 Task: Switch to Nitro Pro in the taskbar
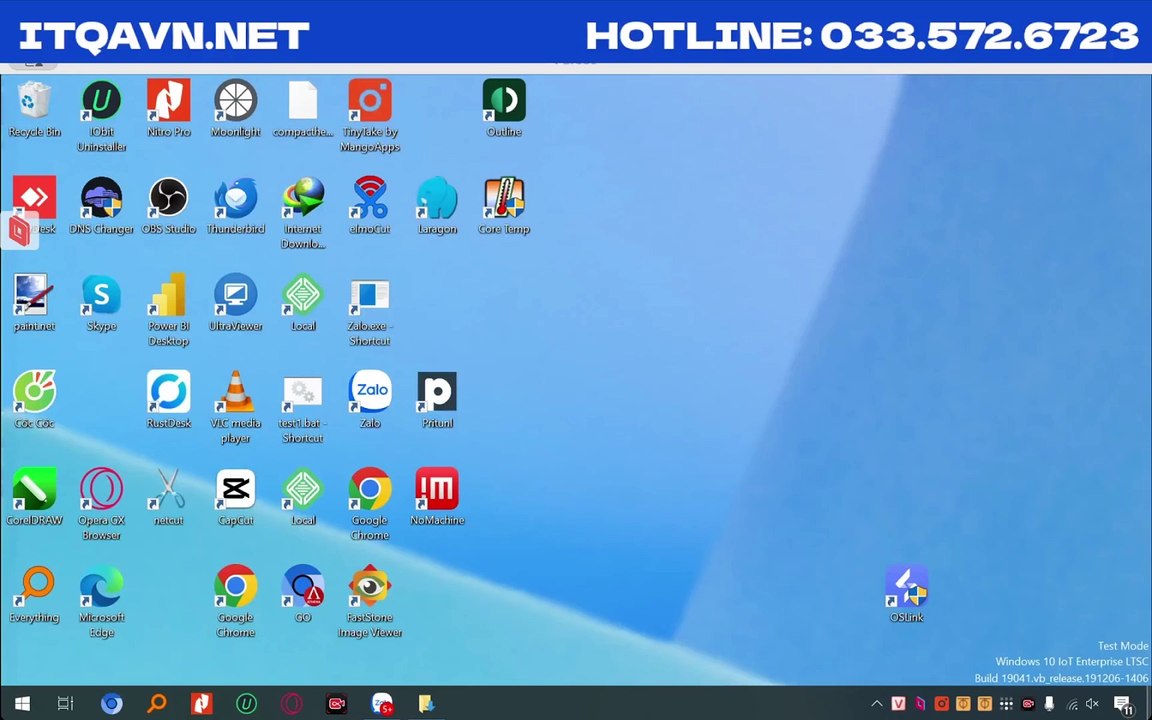(x=201, y=704)
